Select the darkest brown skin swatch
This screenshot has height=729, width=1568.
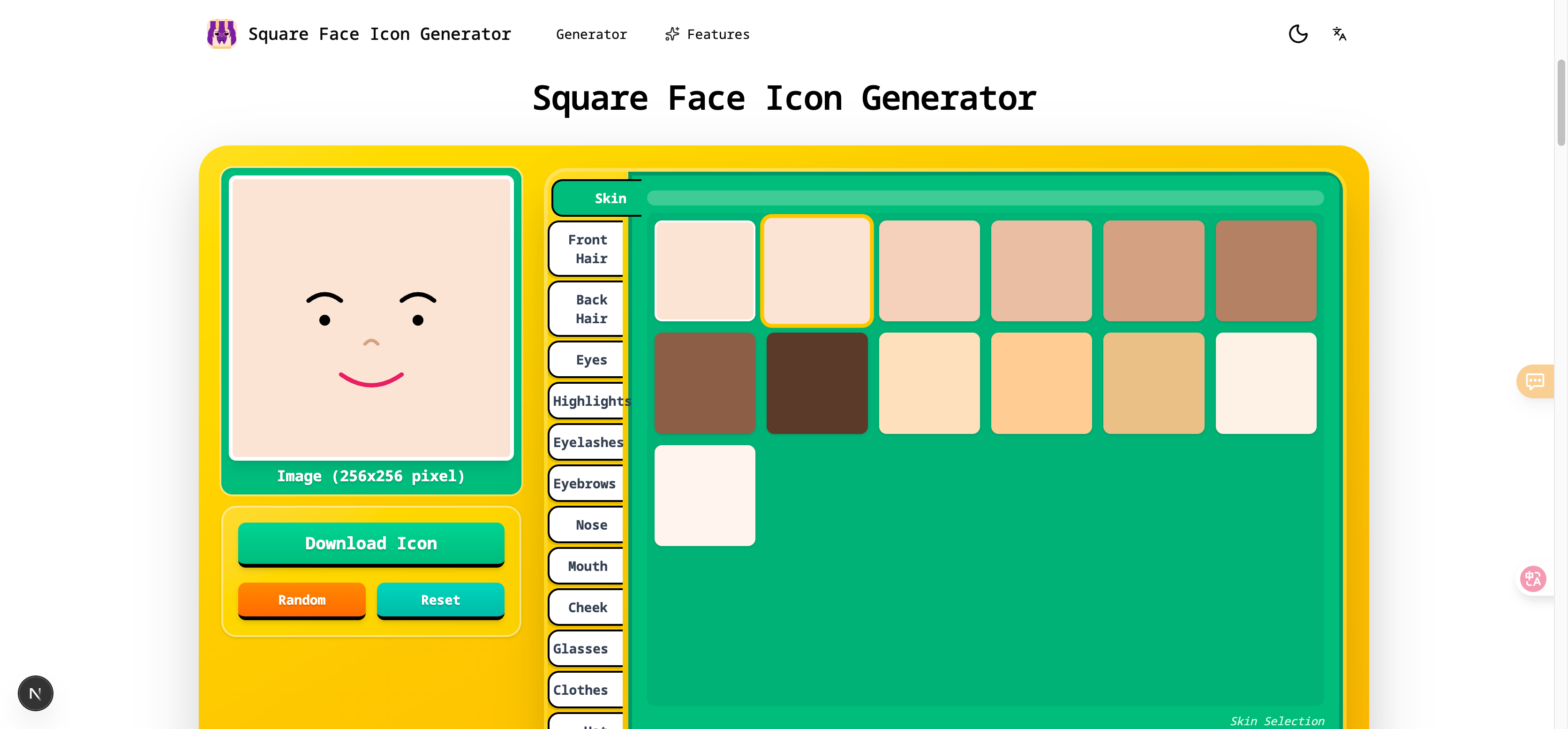pyautogui.click(x=817, y=383)
